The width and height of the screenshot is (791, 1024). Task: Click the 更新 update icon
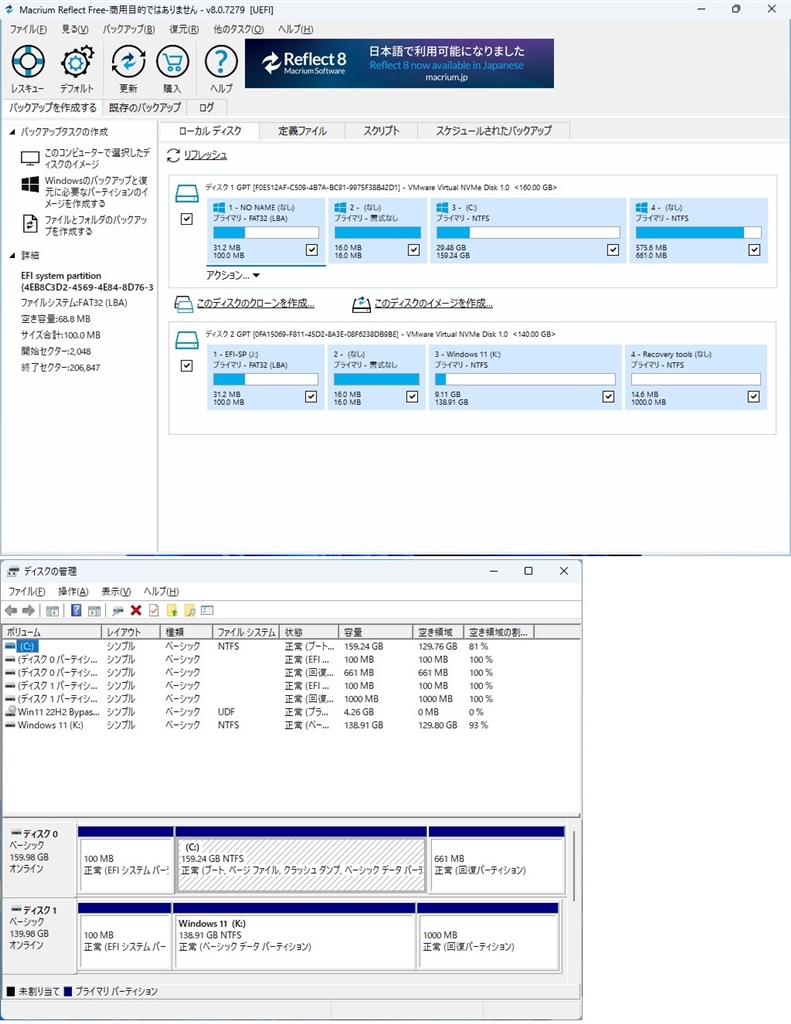(x=128, y=62)
